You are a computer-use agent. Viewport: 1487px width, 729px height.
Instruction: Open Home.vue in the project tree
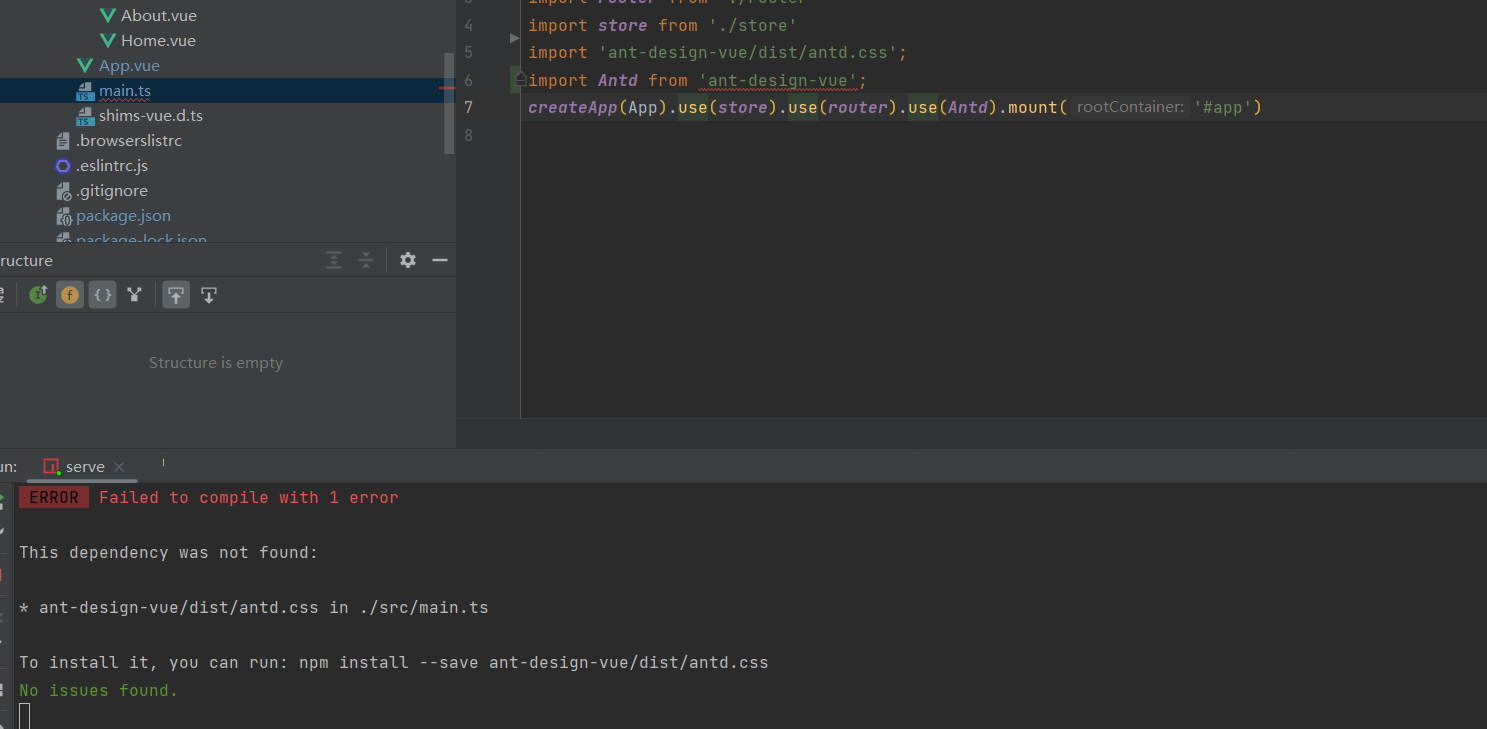pos(158,40)
